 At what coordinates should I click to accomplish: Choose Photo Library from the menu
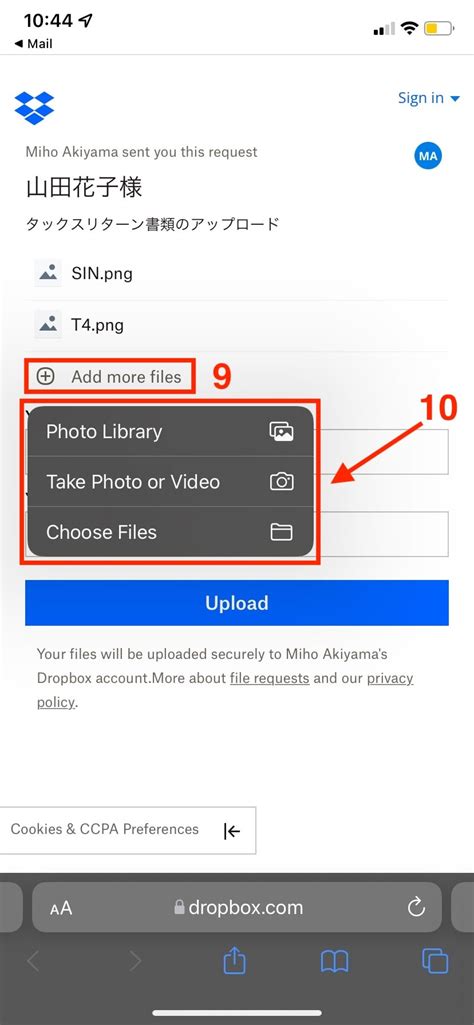tap(170, 431)
